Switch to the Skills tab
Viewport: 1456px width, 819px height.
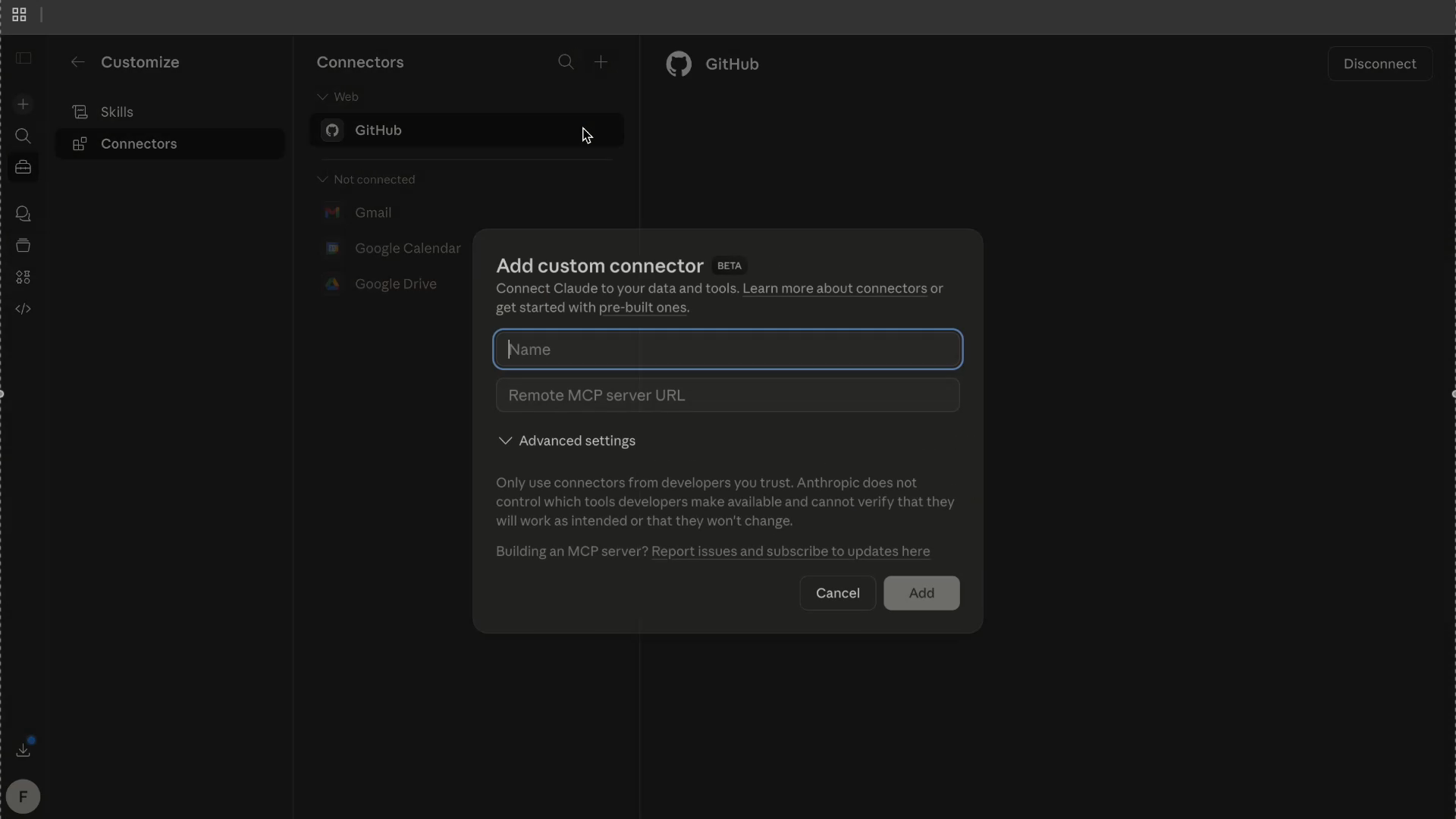tap(117, 111)
